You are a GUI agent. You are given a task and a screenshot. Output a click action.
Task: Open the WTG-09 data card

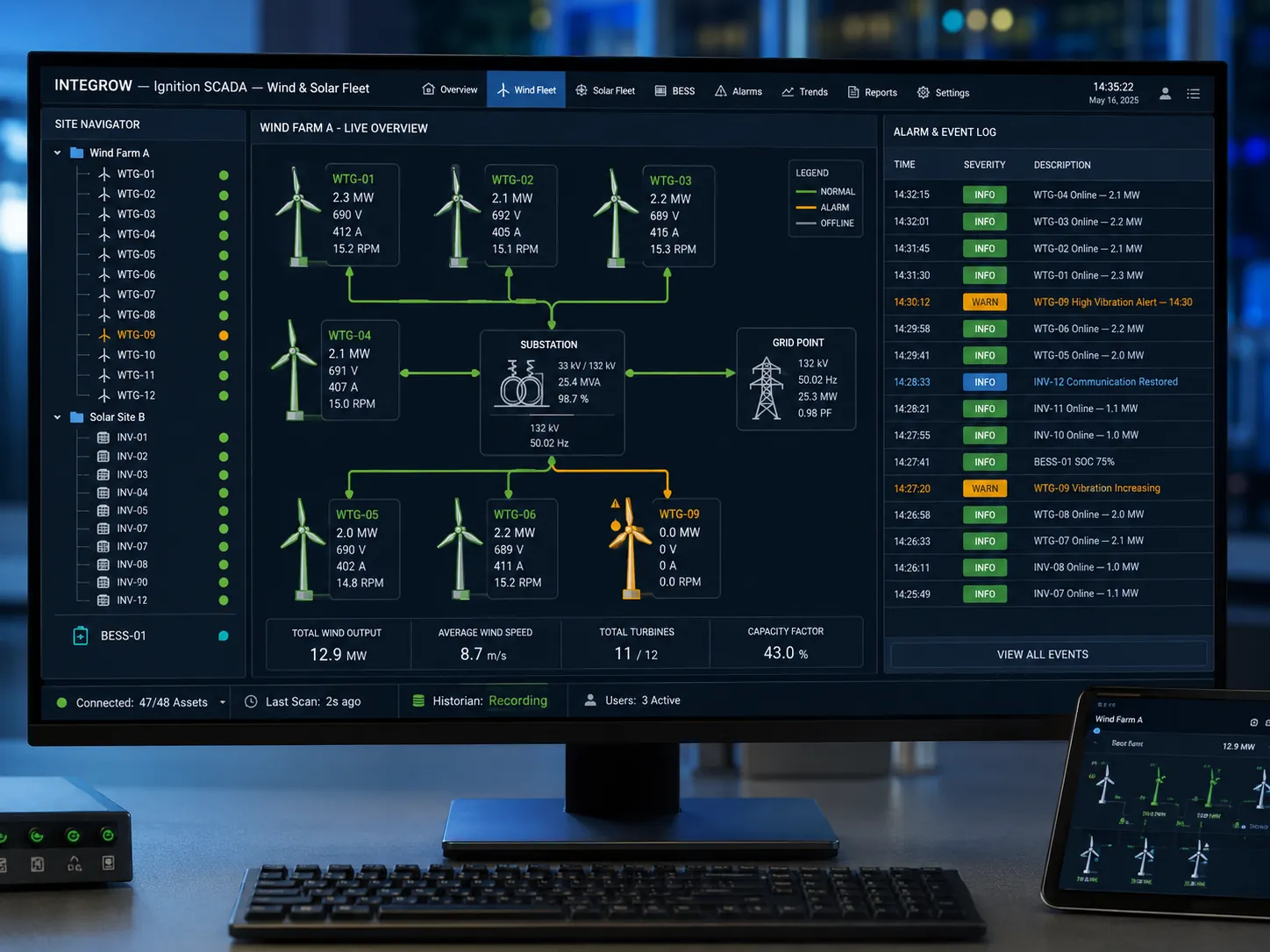(686, 548)
